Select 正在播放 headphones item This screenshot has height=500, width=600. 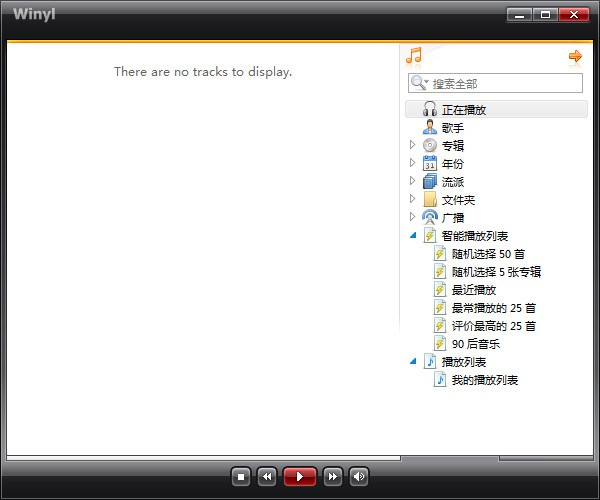click(496, 109)
